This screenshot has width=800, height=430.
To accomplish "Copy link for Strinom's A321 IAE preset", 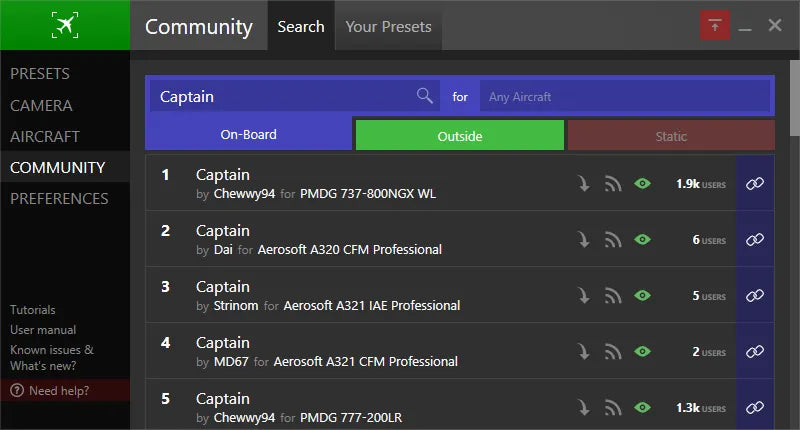I will 755,295.
